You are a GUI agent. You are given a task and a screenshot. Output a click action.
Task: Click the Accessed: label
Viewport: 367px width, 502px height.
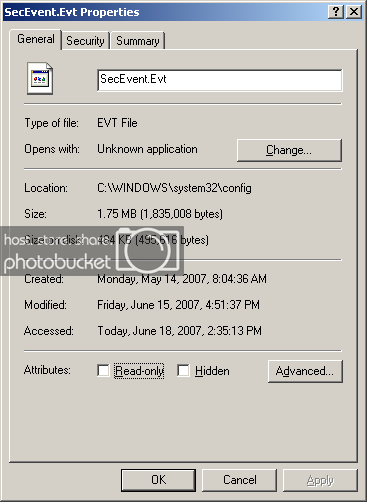pyautogui.click(x=49, y=331)
